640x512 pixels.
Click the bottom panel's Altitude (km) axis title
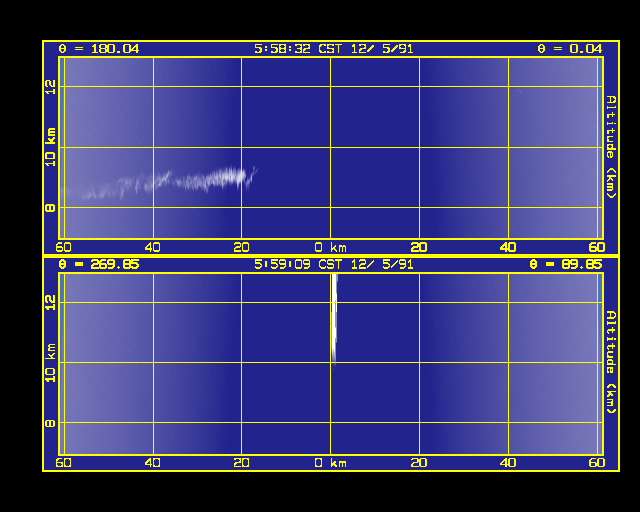pyautogui.click(x=611, y=362)
